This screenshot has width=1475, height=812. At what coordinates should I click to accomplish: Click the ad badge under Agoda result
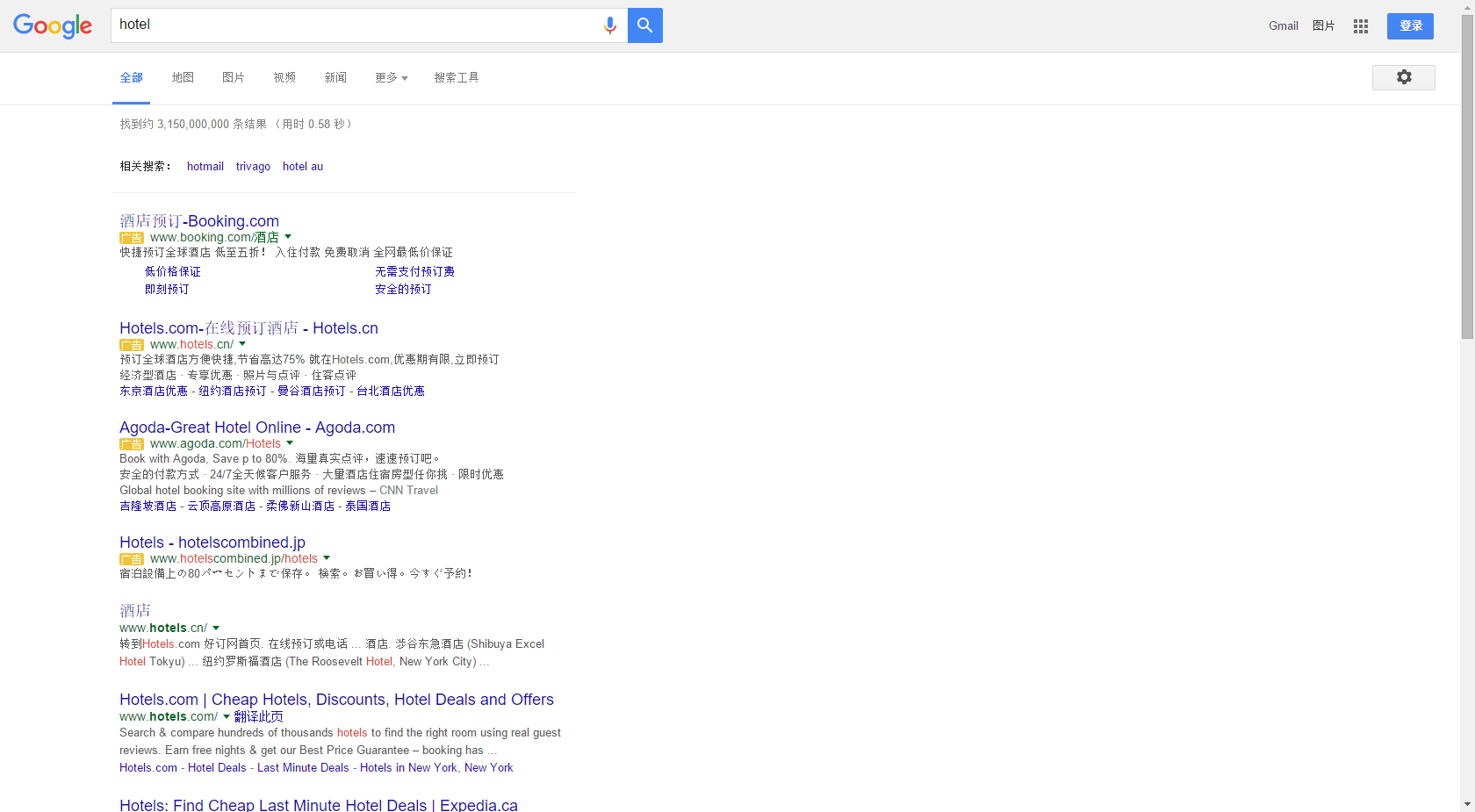[132, 444]
